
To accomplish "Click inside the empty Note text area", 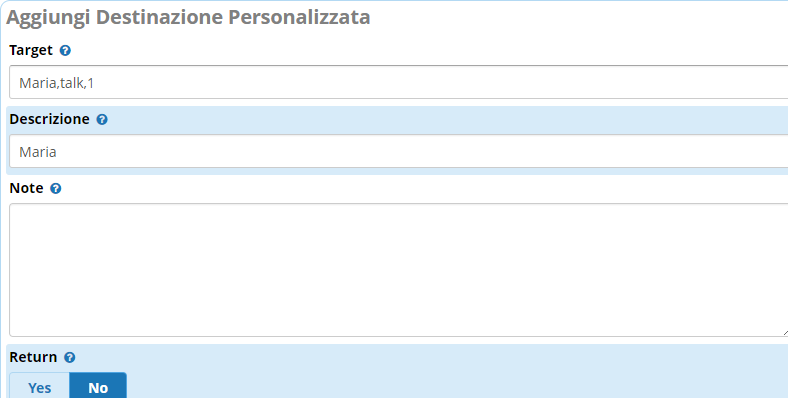I will (399, 270).
